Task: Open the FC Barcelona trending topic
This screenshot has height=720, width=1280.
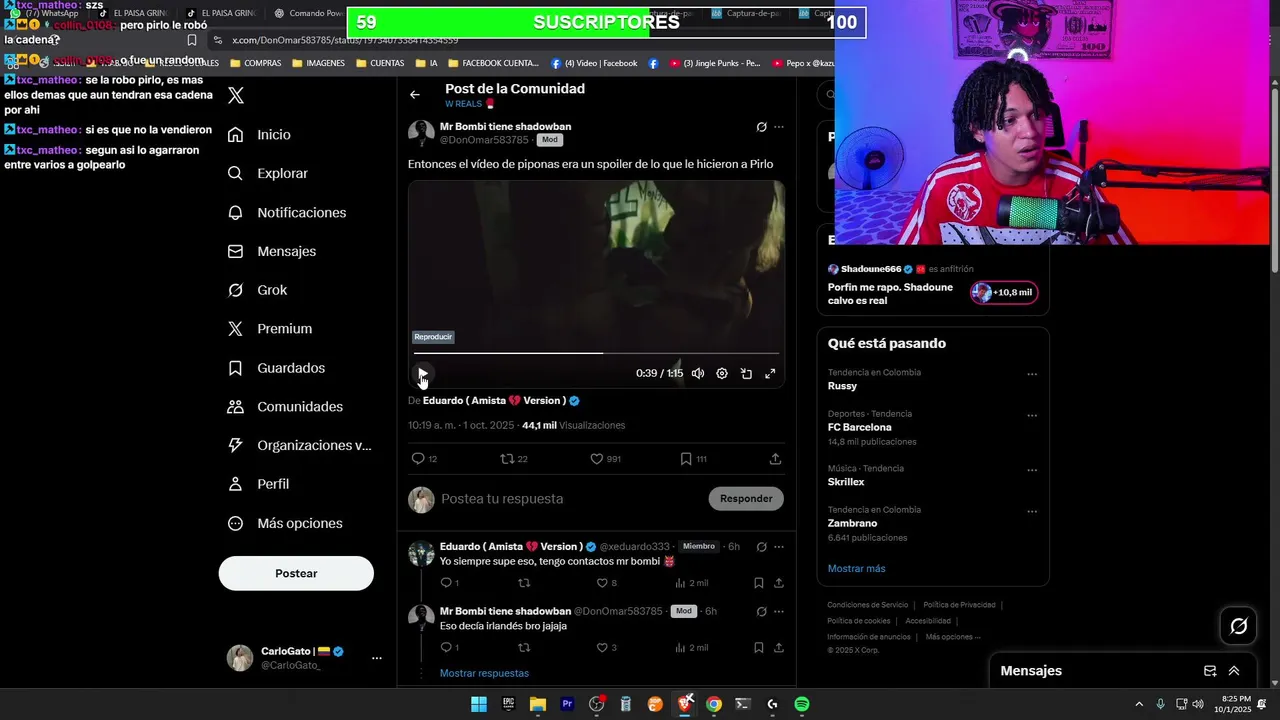Action: pos(933,427)
